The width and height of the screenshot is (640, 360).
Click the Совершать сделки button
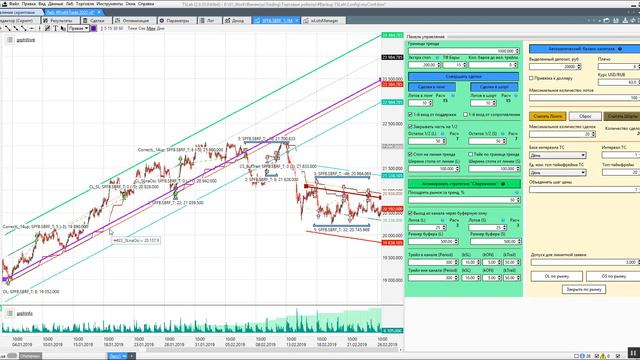coord(463,77)
